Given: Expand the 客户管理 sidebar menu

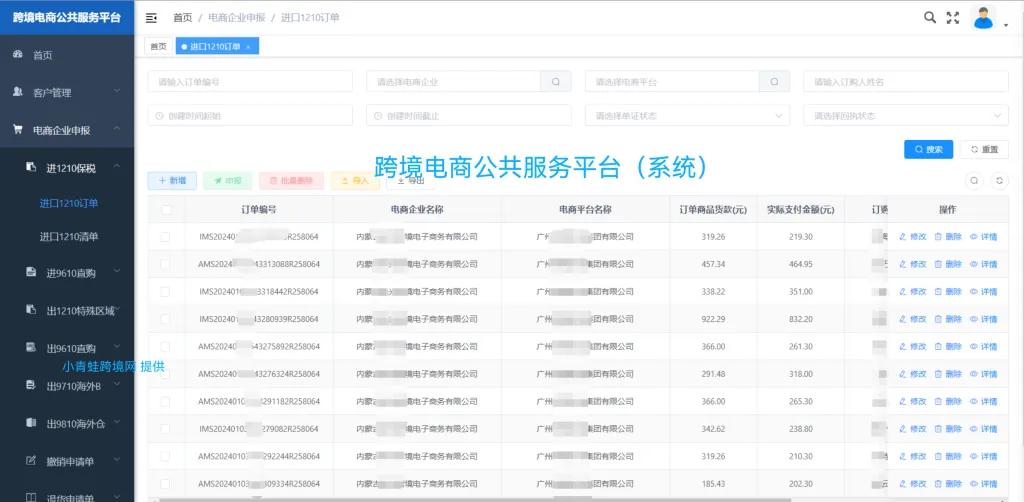Looking at the screenshot, I should pos(67,93).
